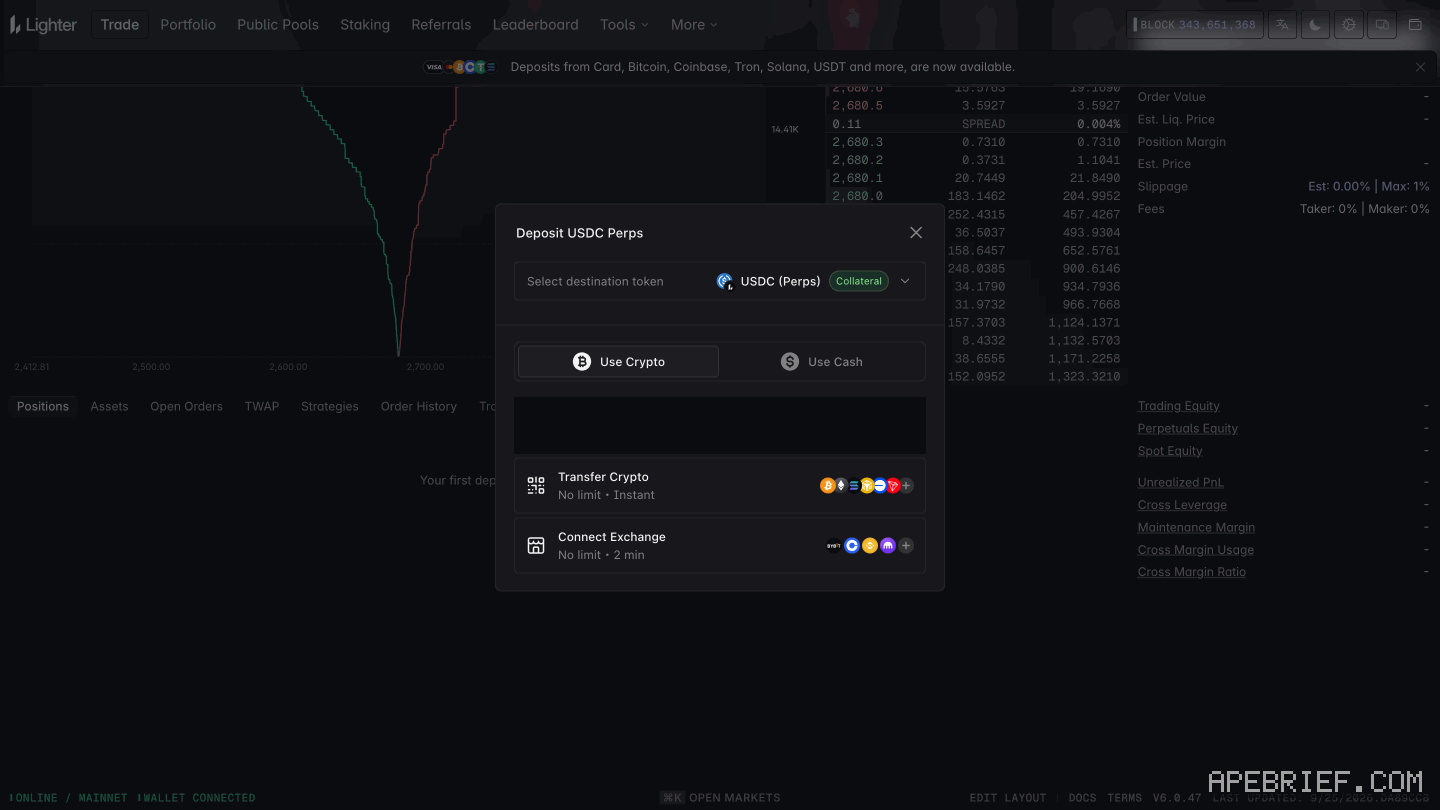
Task: Dismiss the deposits announcement banner
Action: click(1420, 67)
